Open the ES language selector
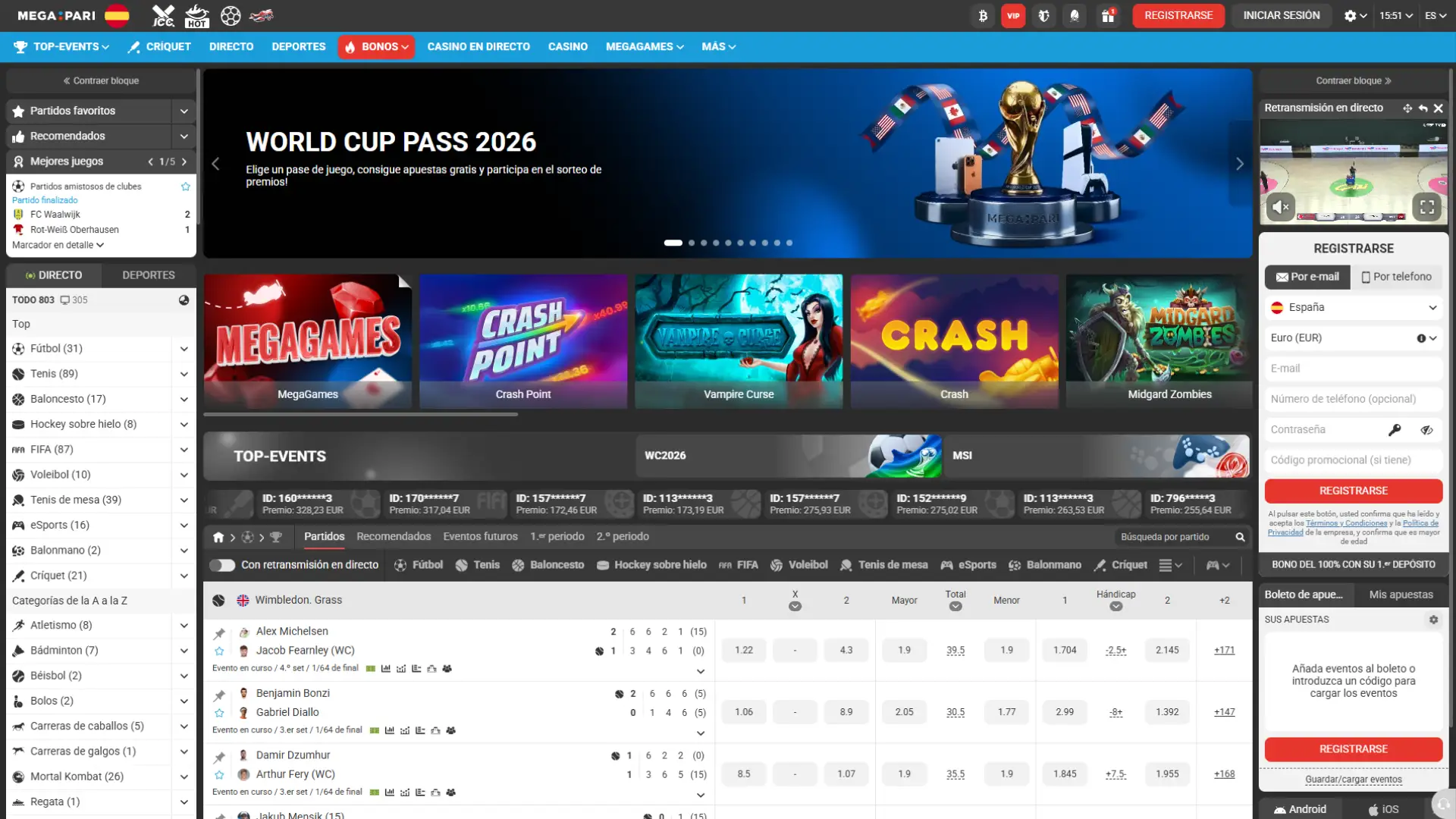The image size is (1456, 819). click(1435, 15)
